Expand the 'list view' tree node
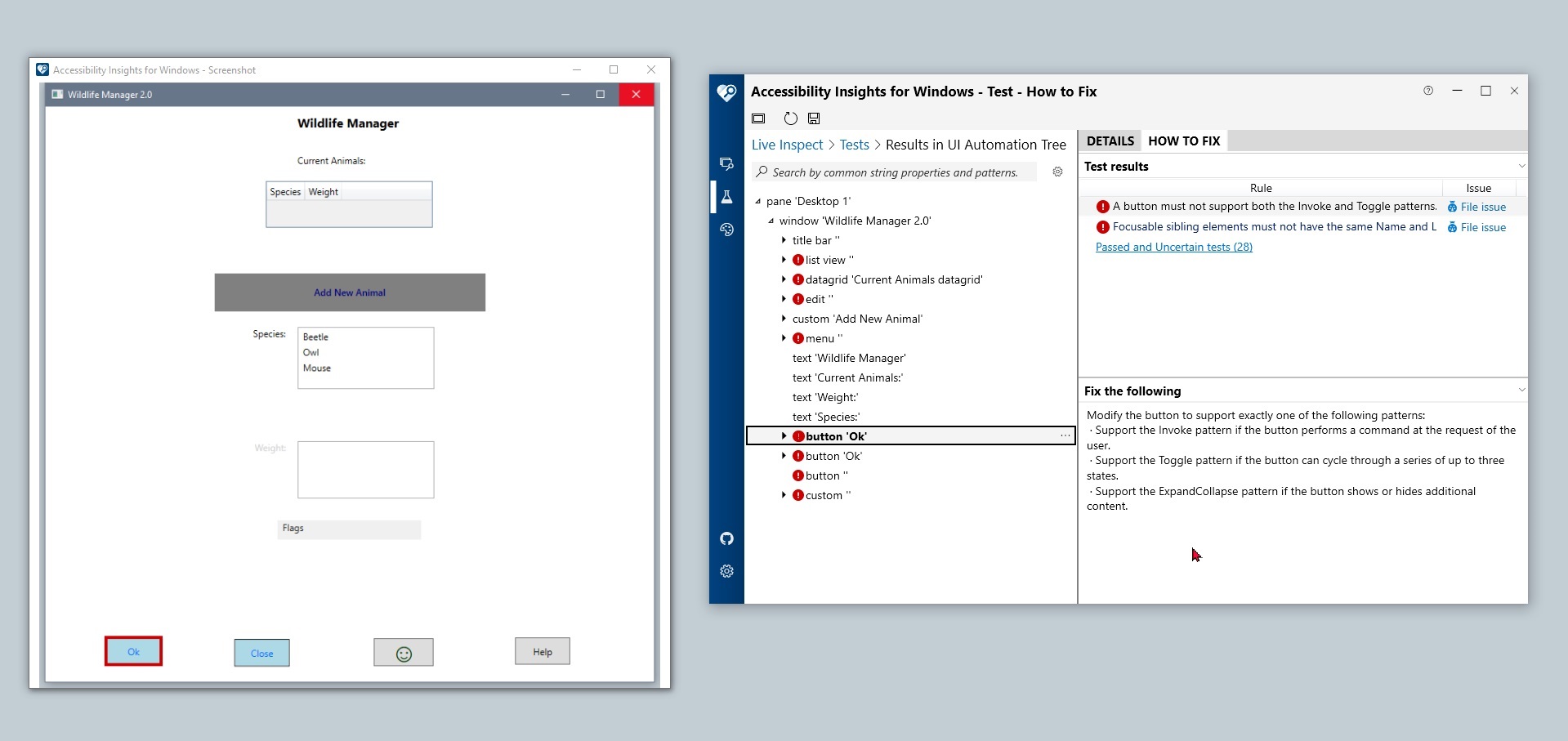Viewport: 1568px width, 741px height. point(784,260)
